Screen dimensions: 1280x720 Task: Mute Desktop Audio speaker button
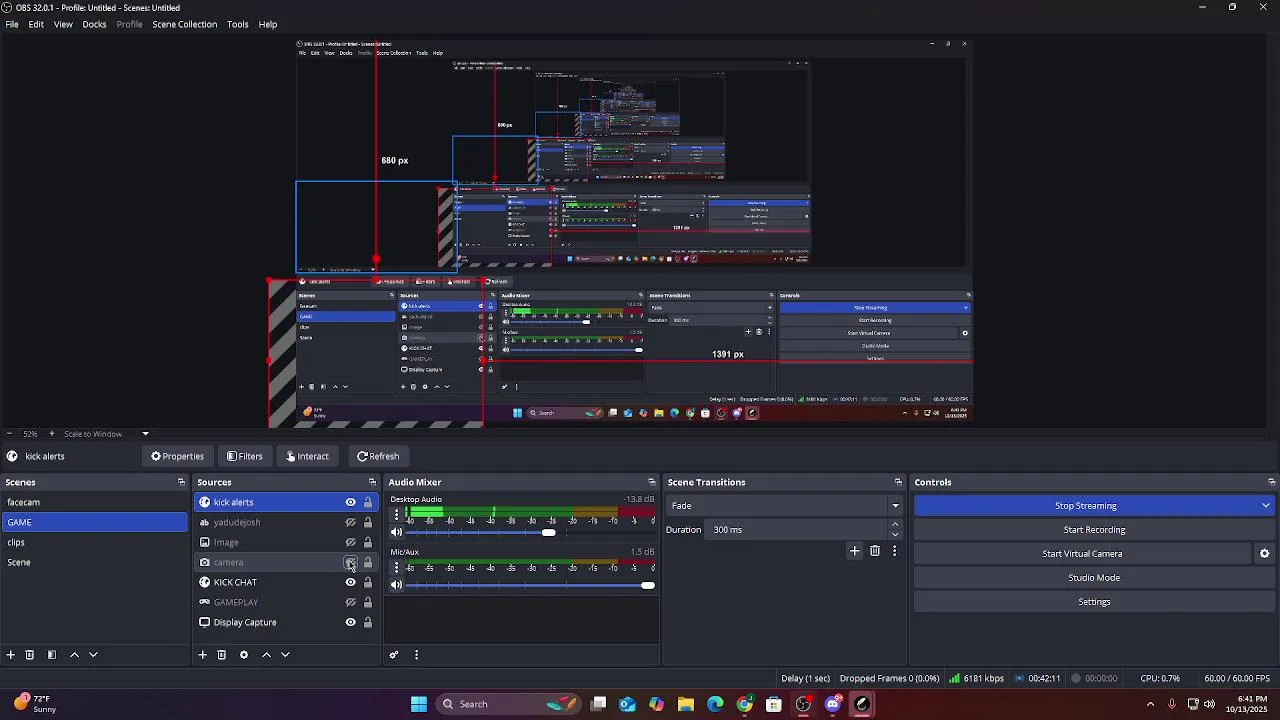[x=396, y=532]
